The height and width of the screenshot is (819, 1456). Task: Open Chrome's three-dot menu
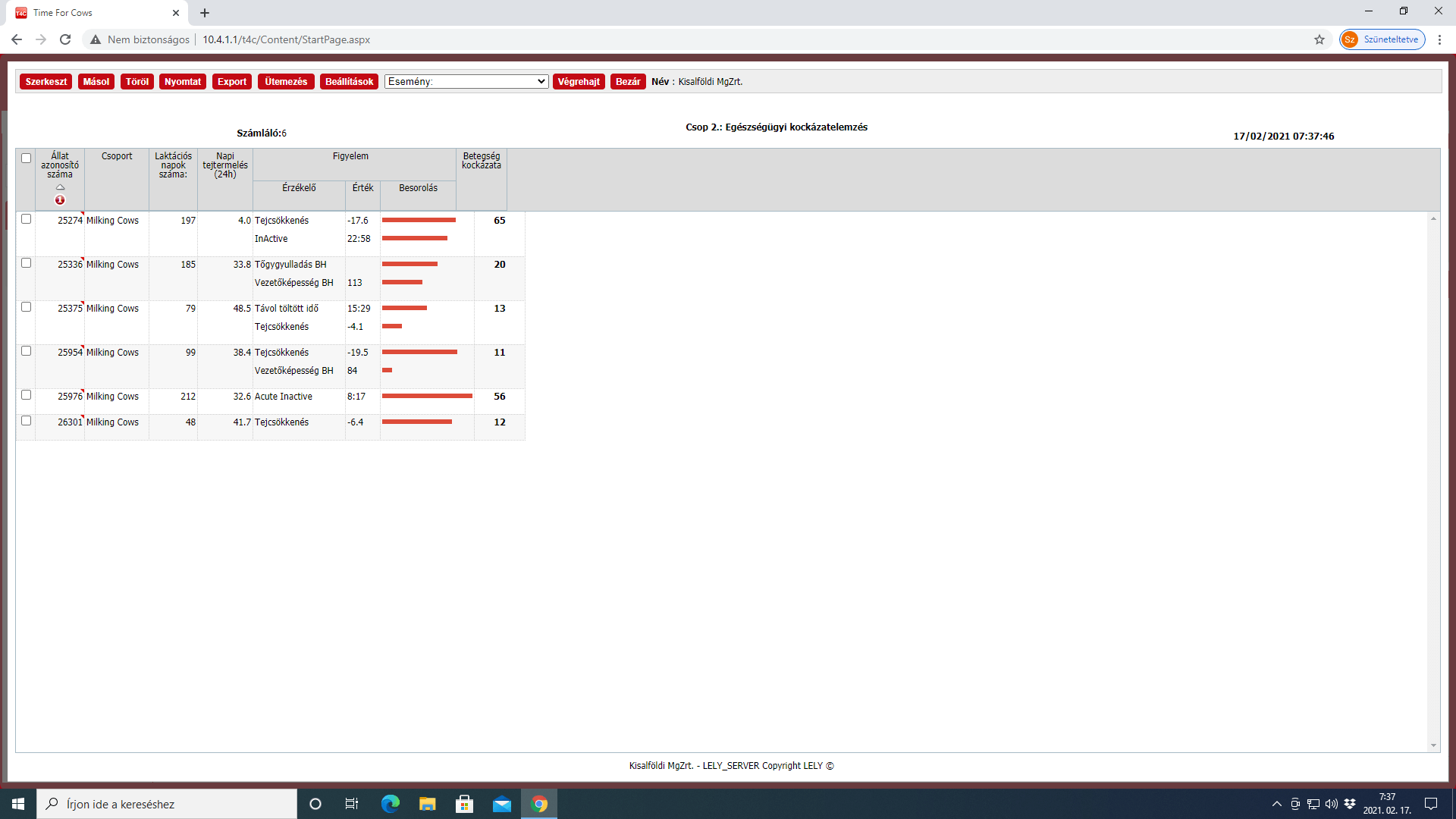pos(1439,39)
